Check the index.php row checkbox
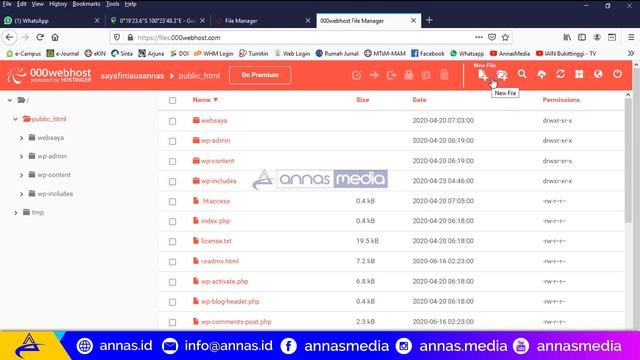The height and width of the screenshot is (360, 640). (173, 222)
